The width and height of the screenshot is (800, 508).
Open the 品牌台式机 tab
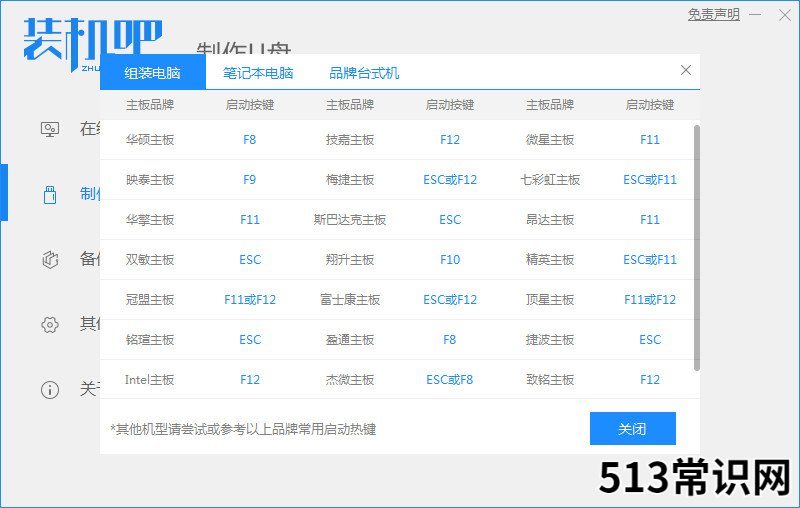364,72
